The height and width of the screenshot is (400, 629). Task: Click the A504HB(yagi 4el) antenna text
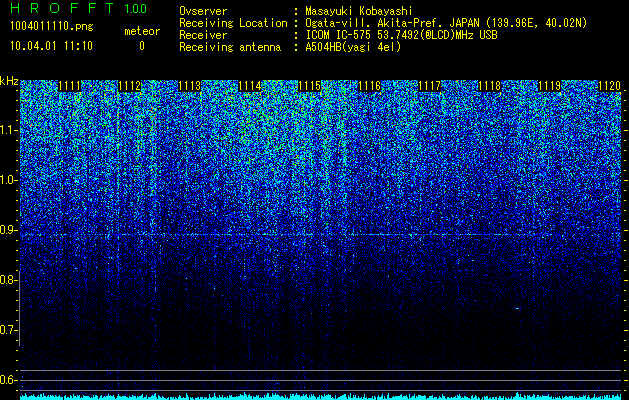coord(353,47)
